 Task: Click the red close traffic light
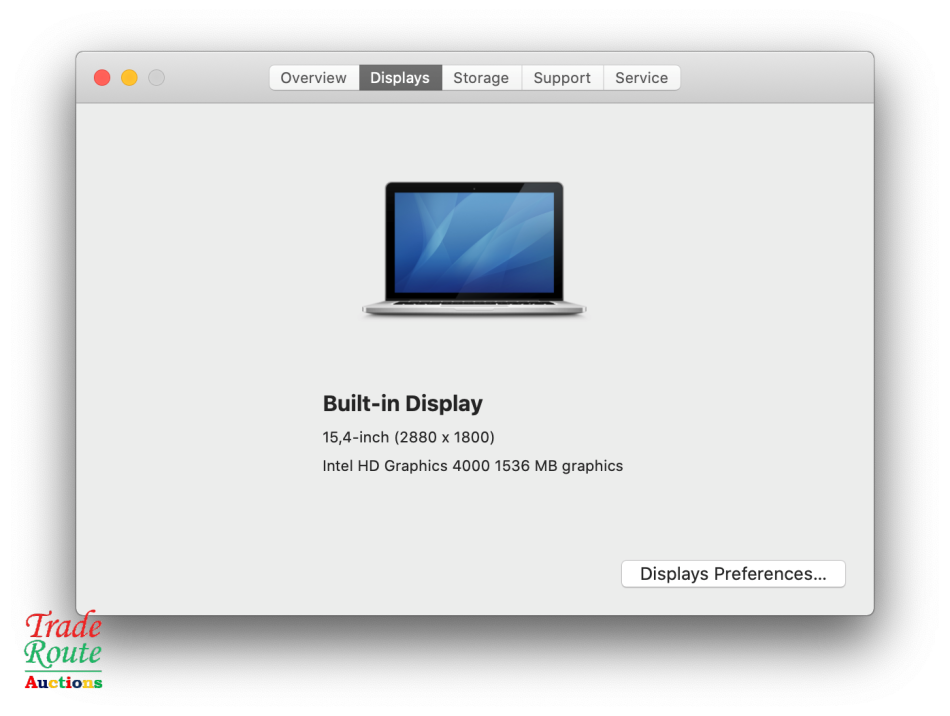click(101, 77)
